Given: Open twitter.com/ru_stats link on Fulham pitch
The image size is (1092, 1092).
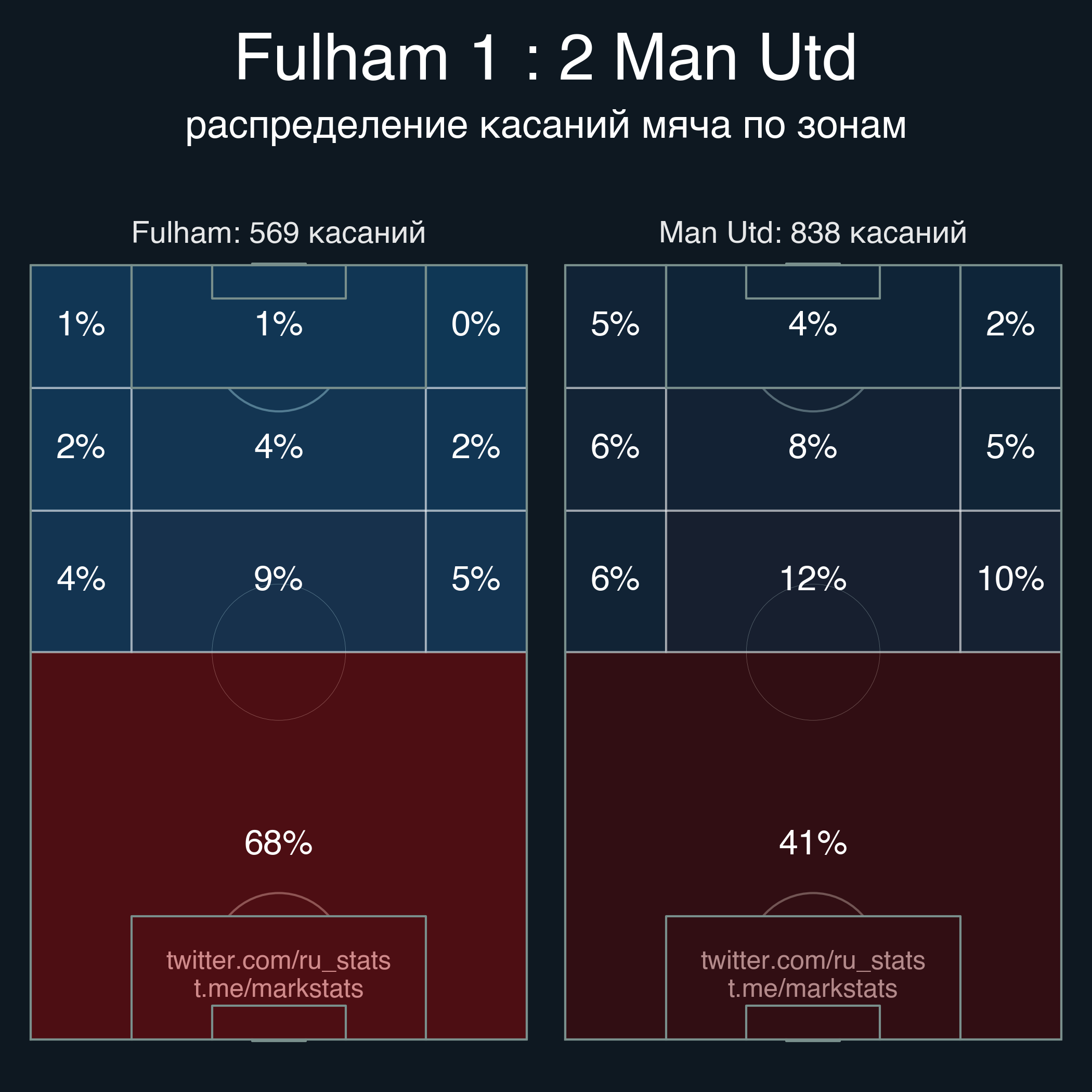Looking at the screenshot, I should tap(279, 960).
